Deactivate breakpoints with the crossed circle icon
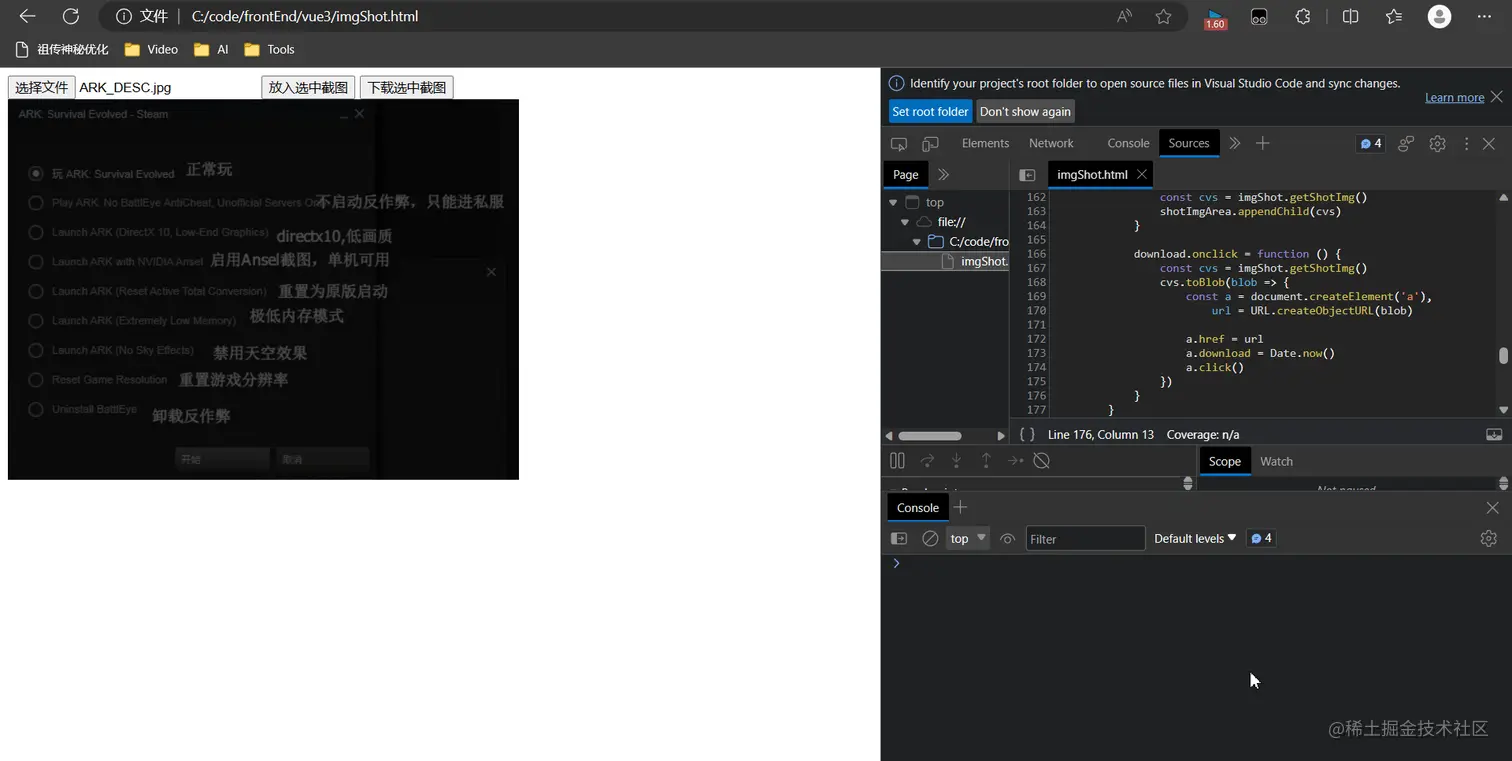 point(1041,461)
